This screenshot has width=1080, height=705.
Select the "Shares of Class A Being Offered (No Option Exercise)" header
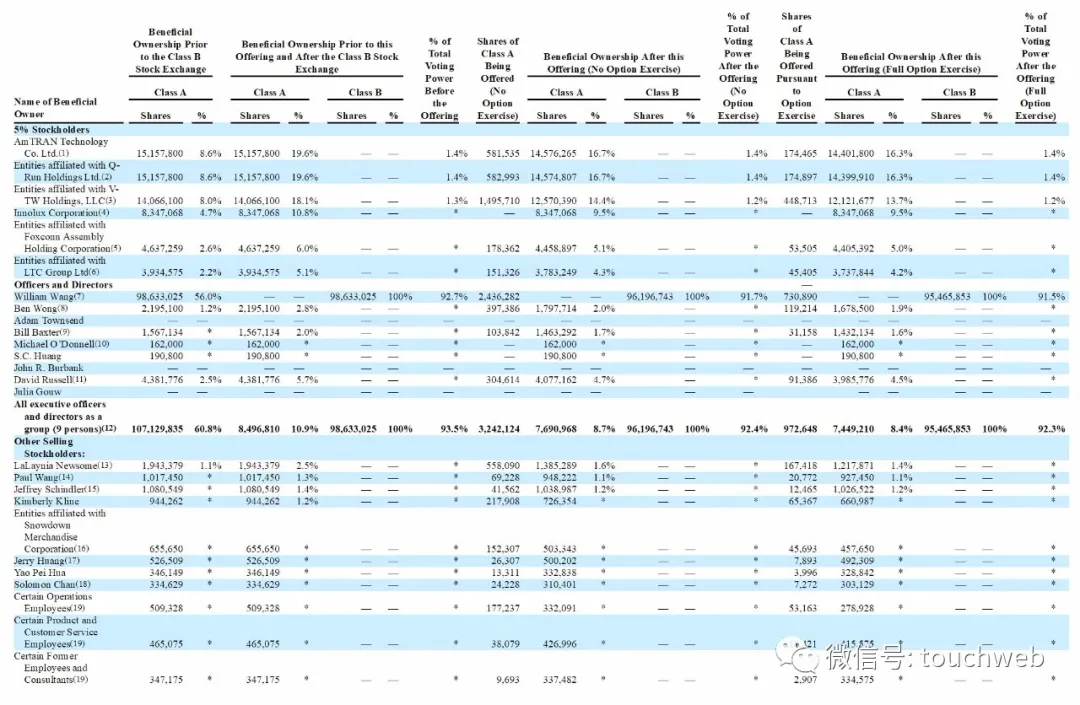[x=497, y=78]
